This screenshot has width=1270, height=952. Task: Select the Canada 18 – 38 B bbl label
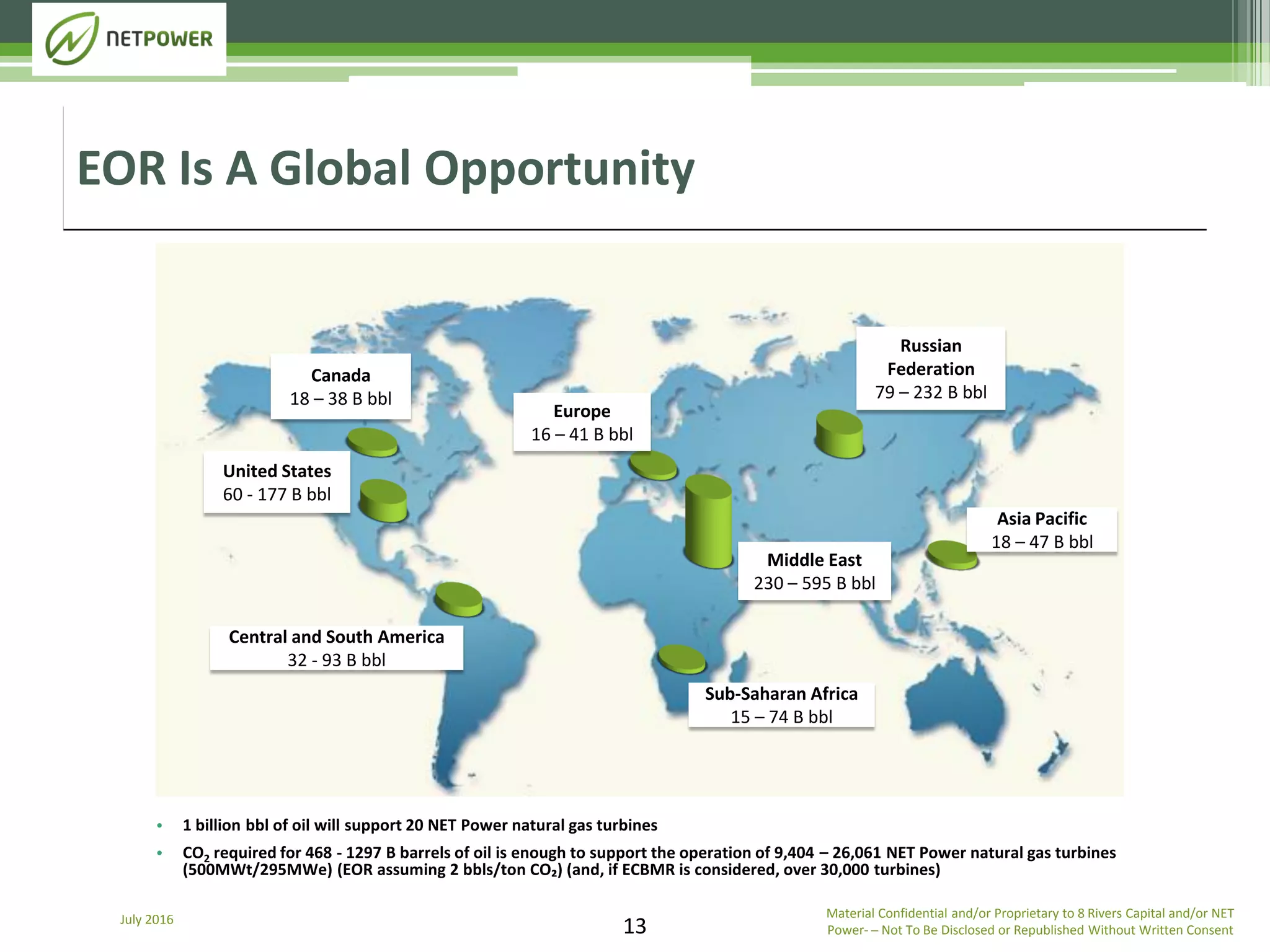point(340,387)
